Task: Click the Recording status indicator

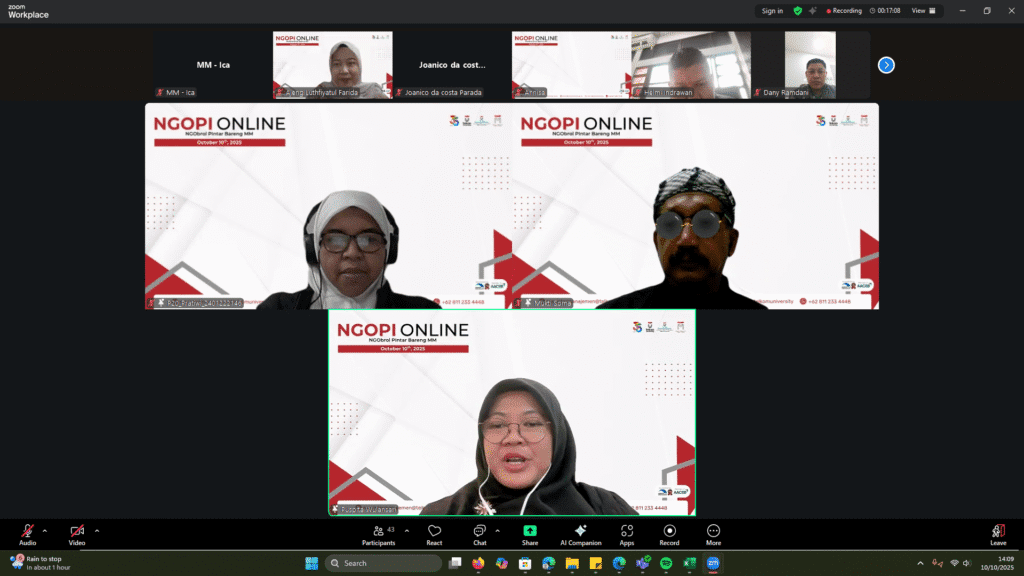Action: click(x=844, y=11)
